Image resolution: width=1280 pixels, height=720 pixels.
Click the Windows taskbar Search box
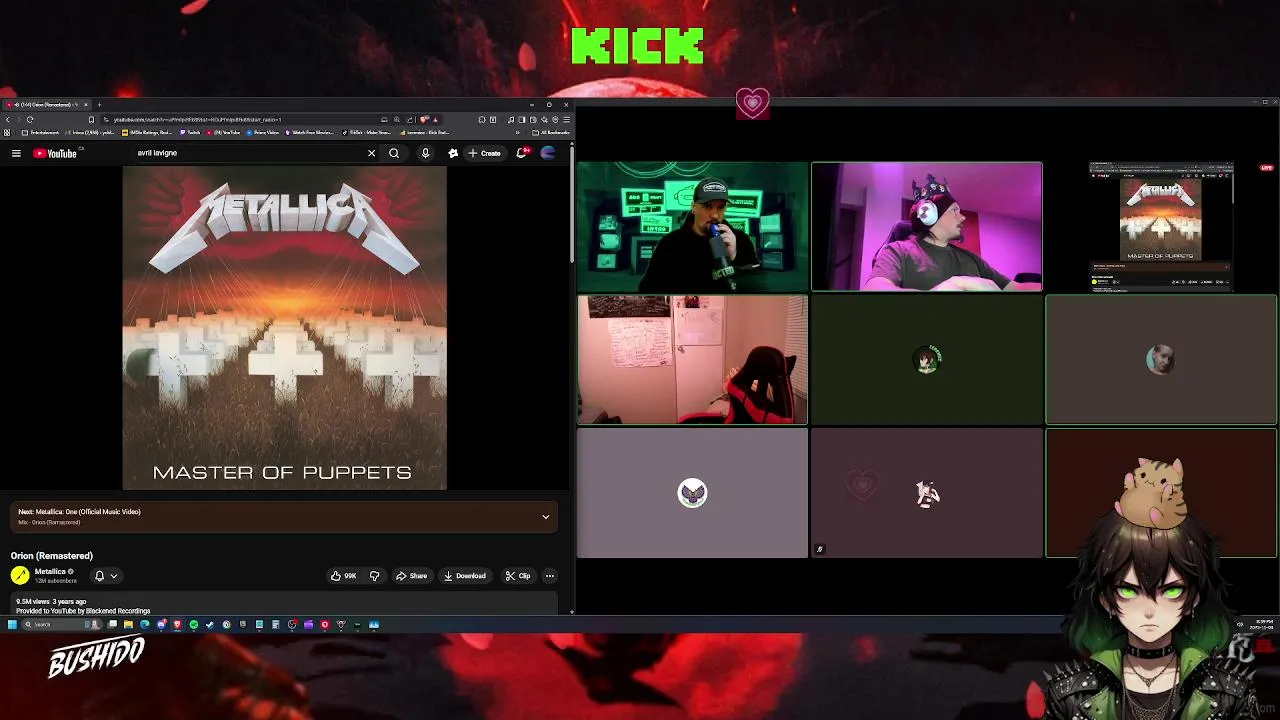tap(62, 624)
